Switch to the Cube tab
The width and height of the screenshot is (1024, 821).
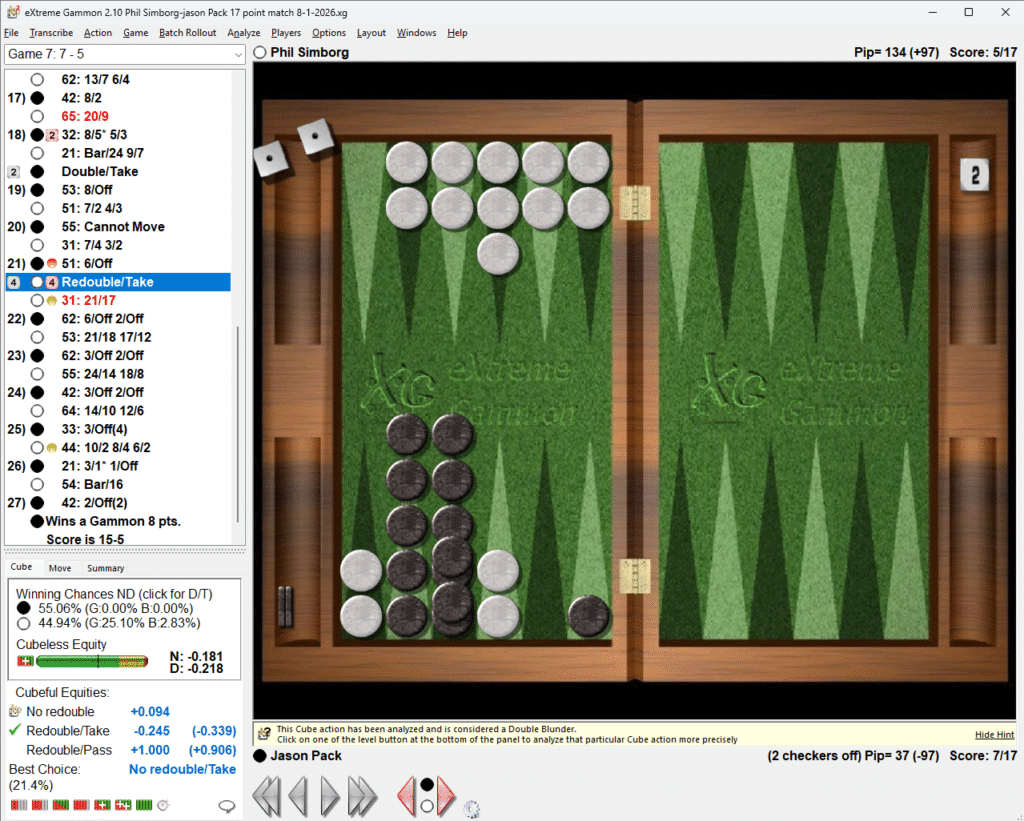point(21,567)
